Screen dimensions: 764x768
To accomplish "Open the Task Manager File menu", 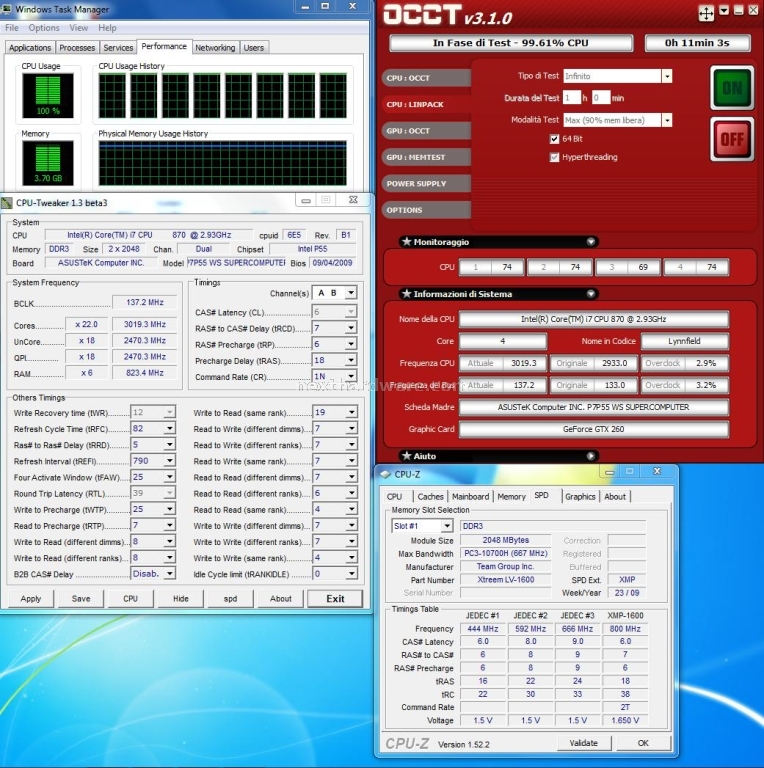I will [12, 28].
